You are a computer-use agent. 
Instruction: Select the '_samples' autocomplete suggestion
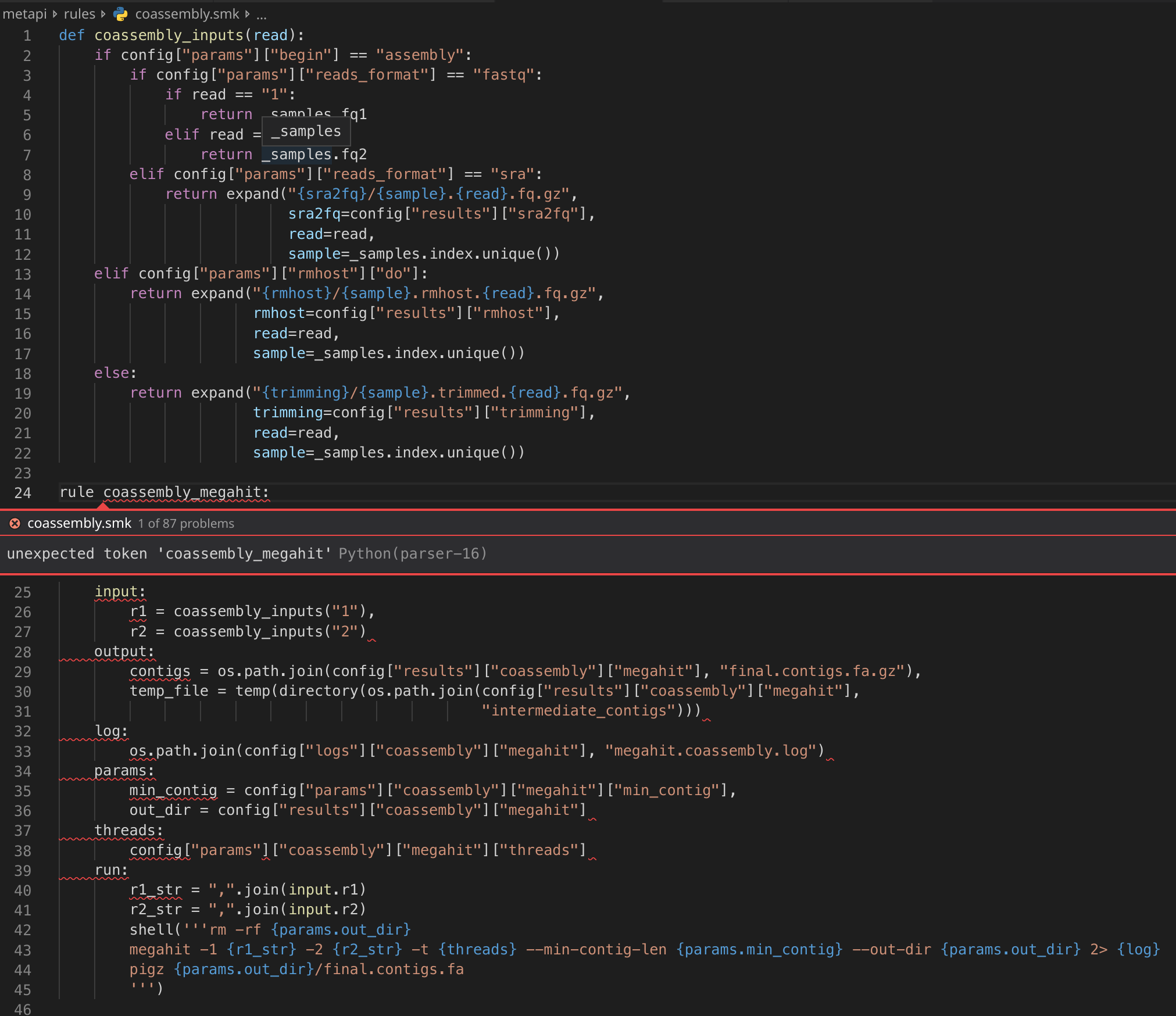[306, 131]
